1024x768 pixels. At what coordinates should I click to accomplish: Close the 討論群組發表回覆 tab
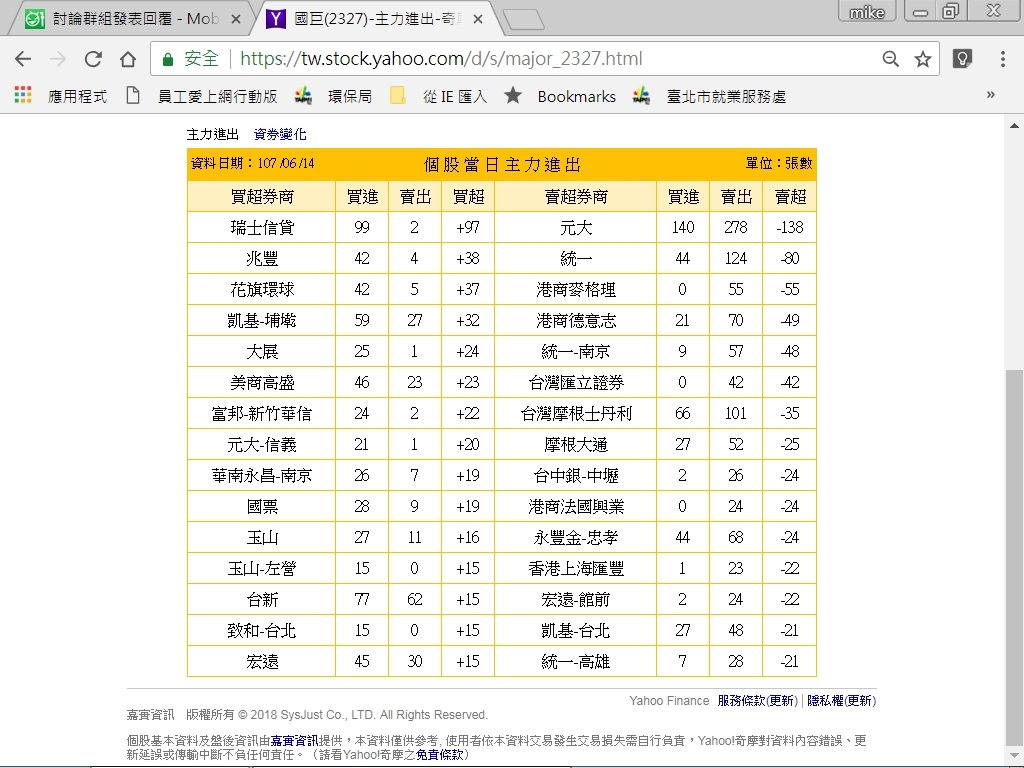coord(236,20)
